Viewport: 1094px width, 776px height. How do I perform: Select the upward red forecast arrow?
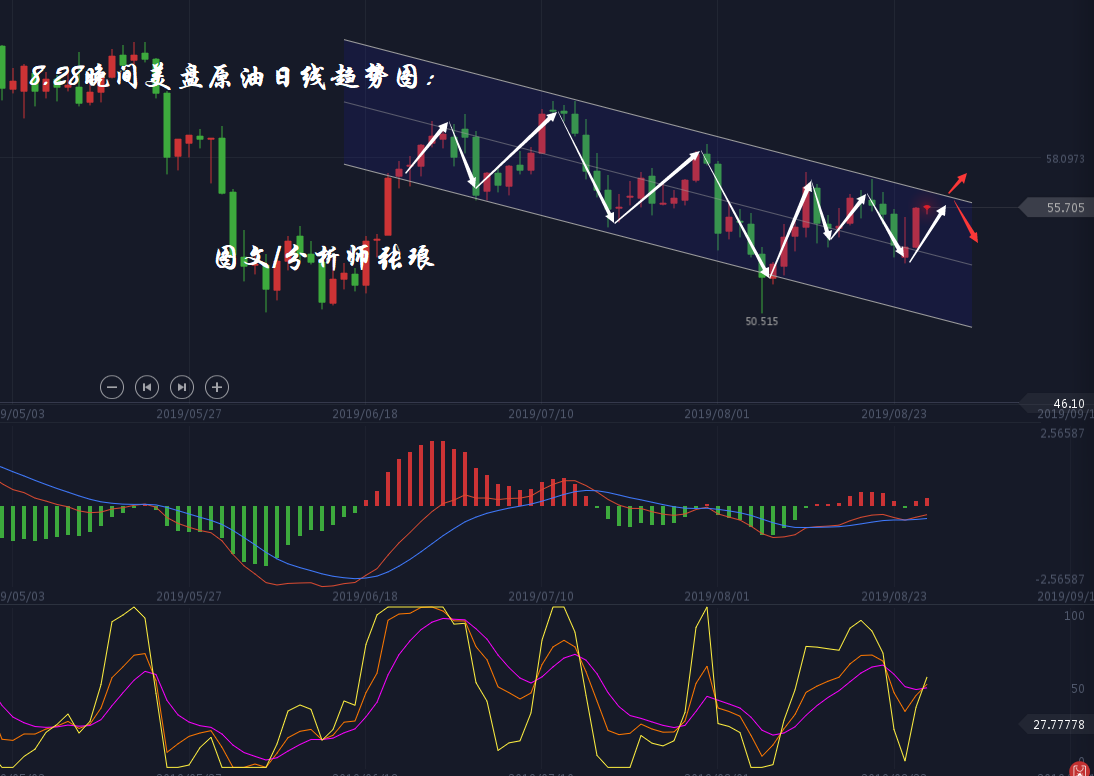957,183
